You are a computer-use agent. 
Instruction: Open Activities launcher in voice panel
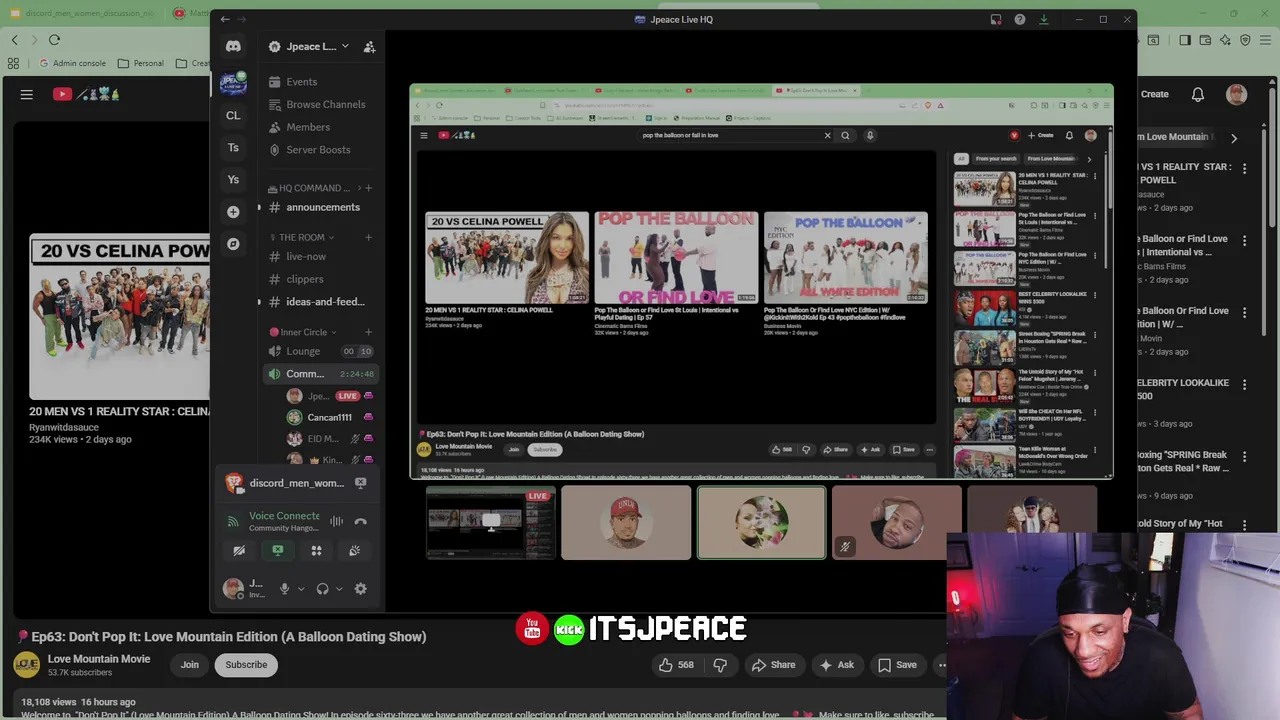click(316, 550)
